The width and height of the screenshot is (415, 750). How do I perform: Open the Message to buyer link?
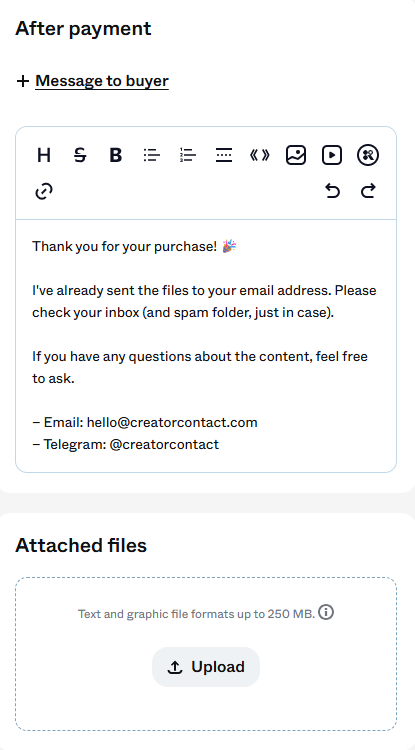click(102, 81)
